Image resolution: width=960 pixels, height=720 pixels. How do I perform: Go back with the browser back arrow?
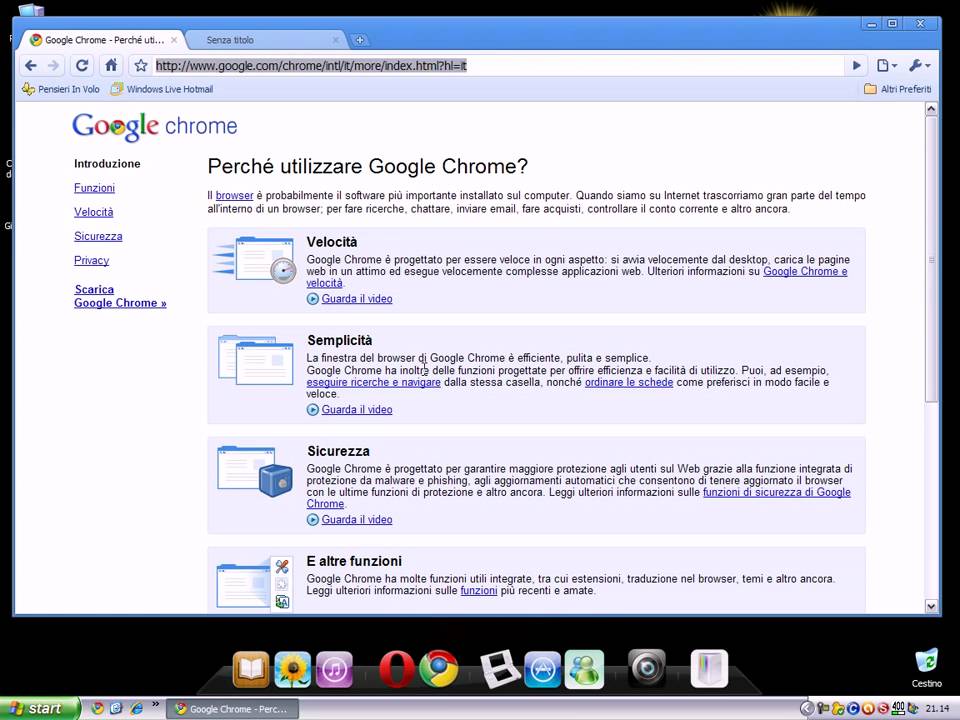pos(31,66)
